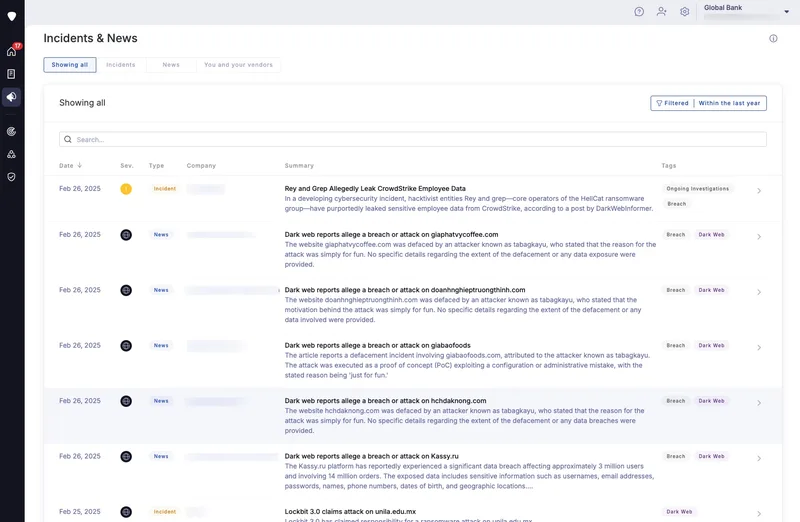Open the Global Bank account dropdown
This screenshot has width=800, height=522.
pos(786,12)
